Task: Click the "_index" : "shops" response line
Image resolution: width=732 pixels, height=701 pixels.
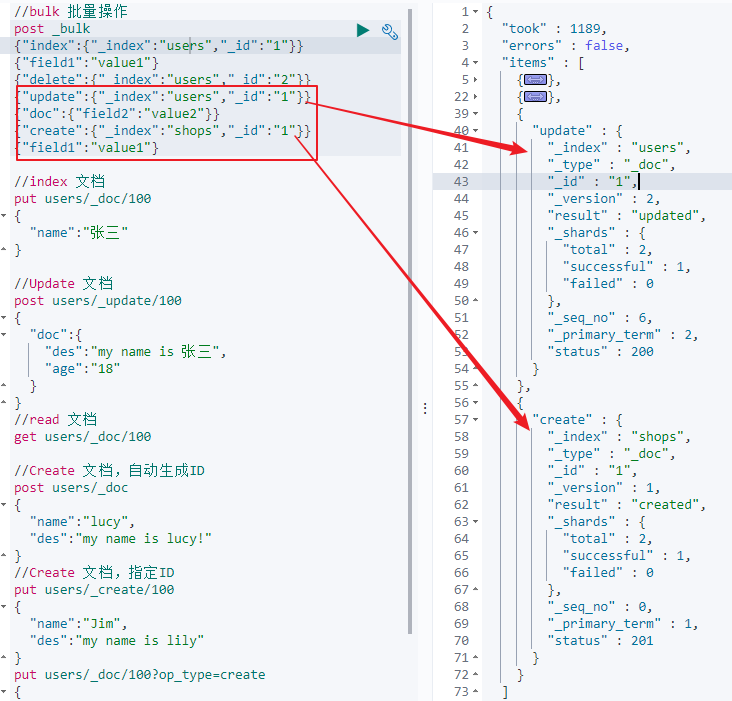Action: click(619, 436)
